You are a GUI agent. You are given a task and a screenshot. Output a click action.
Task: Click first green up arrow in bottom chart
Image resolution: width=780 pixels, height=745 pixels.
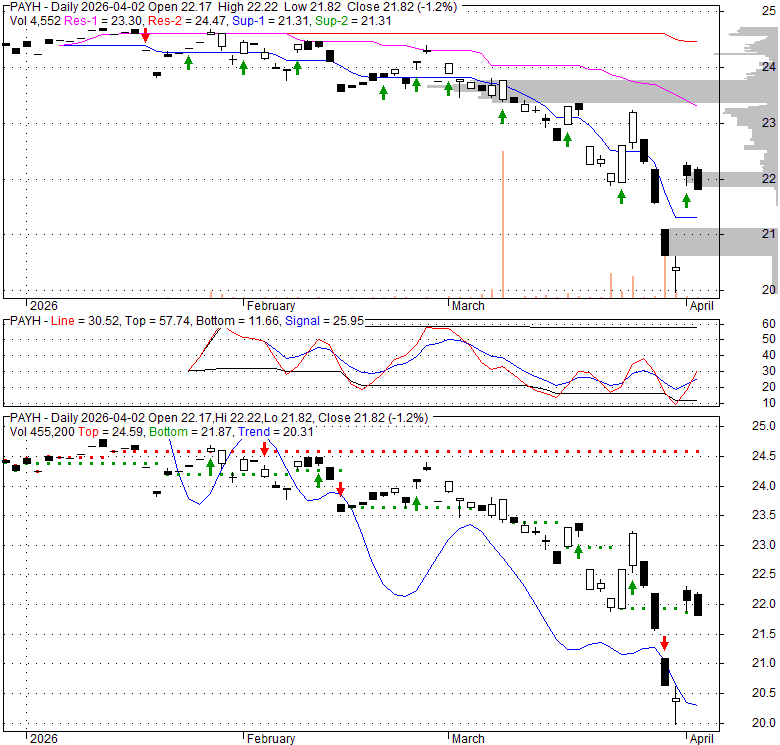210,464
